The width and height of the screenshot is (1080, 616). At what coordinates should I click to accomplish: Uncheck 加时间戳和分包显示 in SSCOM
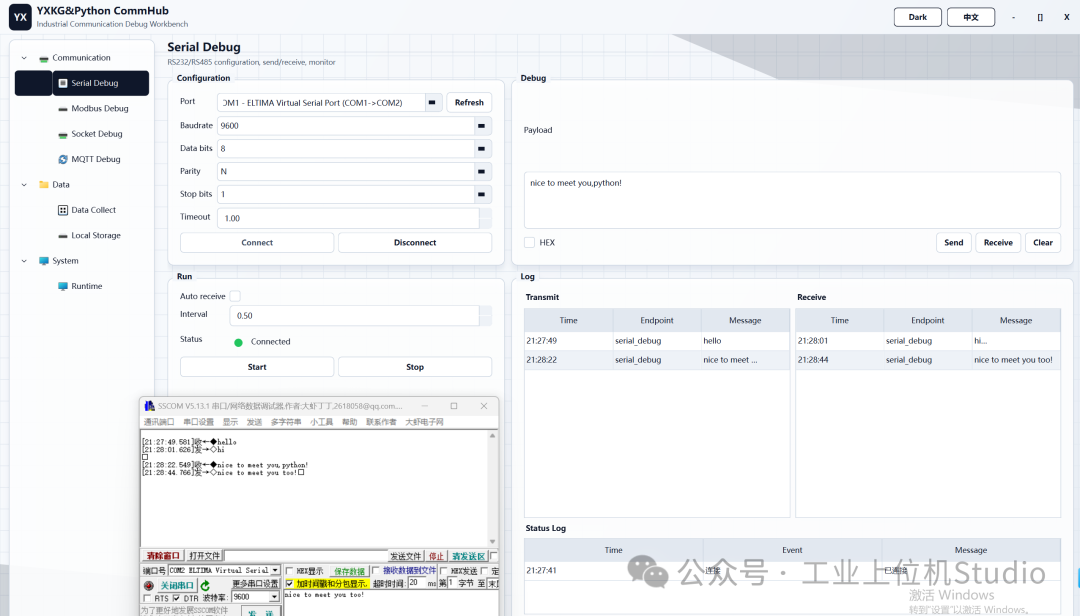pyautogui.click(x=289, y=584)
